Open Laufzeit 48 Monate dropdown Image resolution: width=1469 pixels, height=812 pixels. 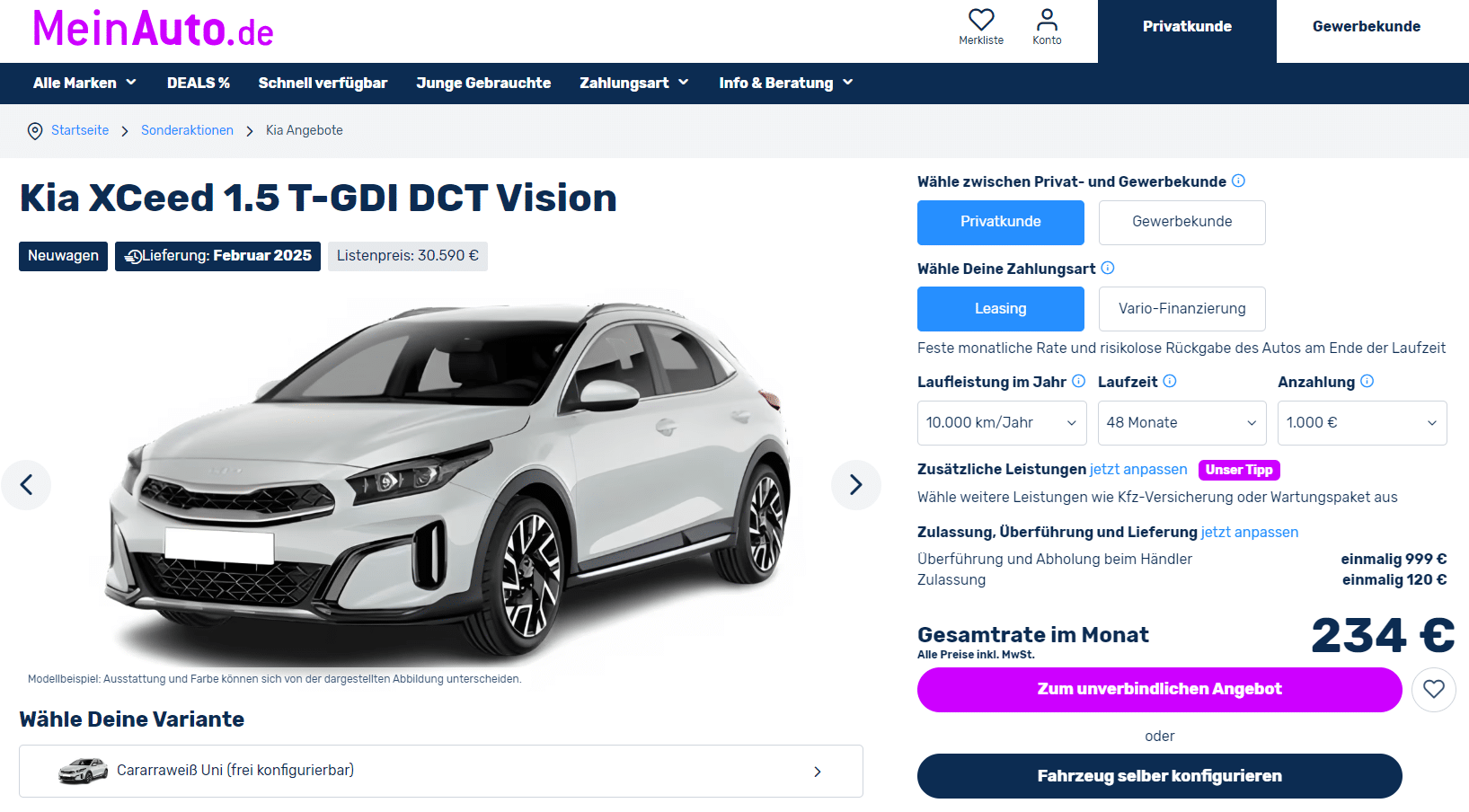tap(1182, 423)
